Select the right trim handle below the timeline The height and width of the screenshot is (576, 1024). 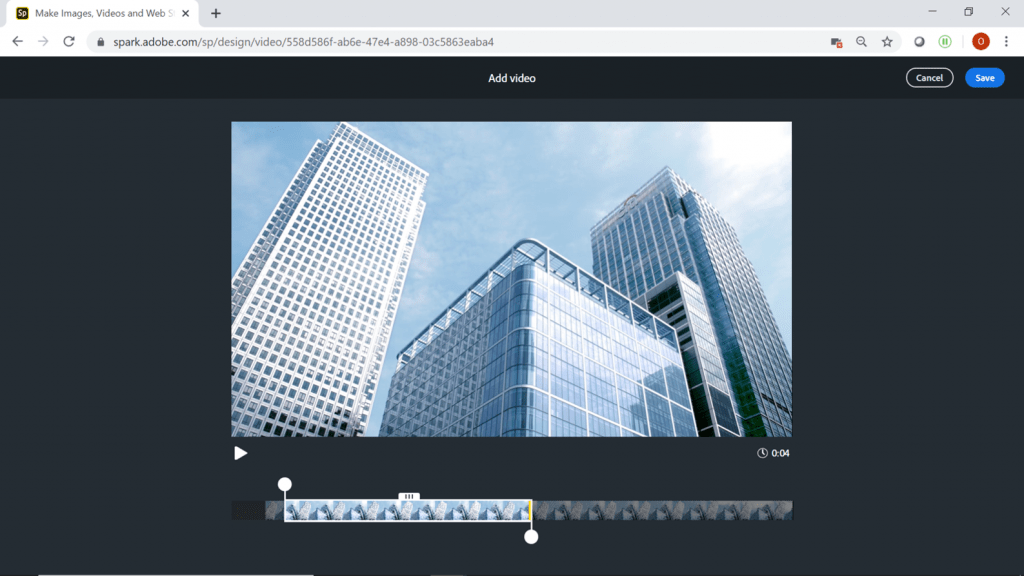coord(531,536)
